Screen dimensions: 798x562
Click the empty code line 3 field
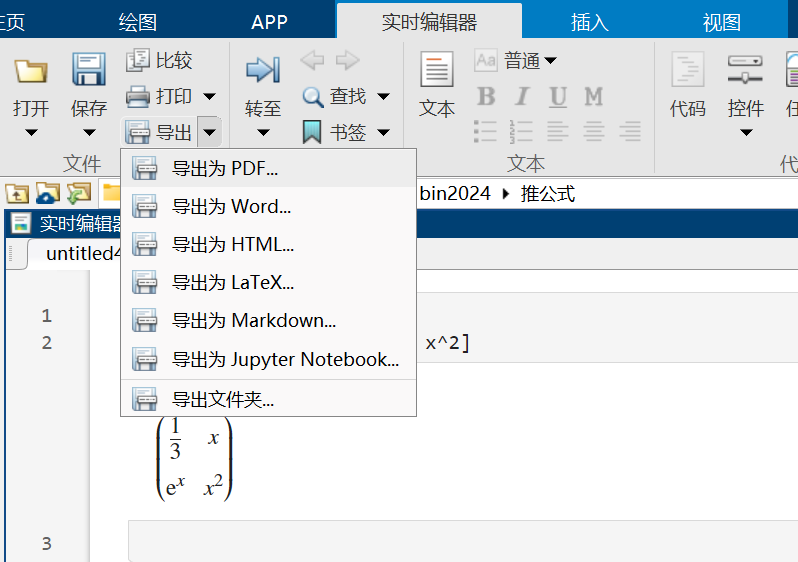[x=463, y=541]
